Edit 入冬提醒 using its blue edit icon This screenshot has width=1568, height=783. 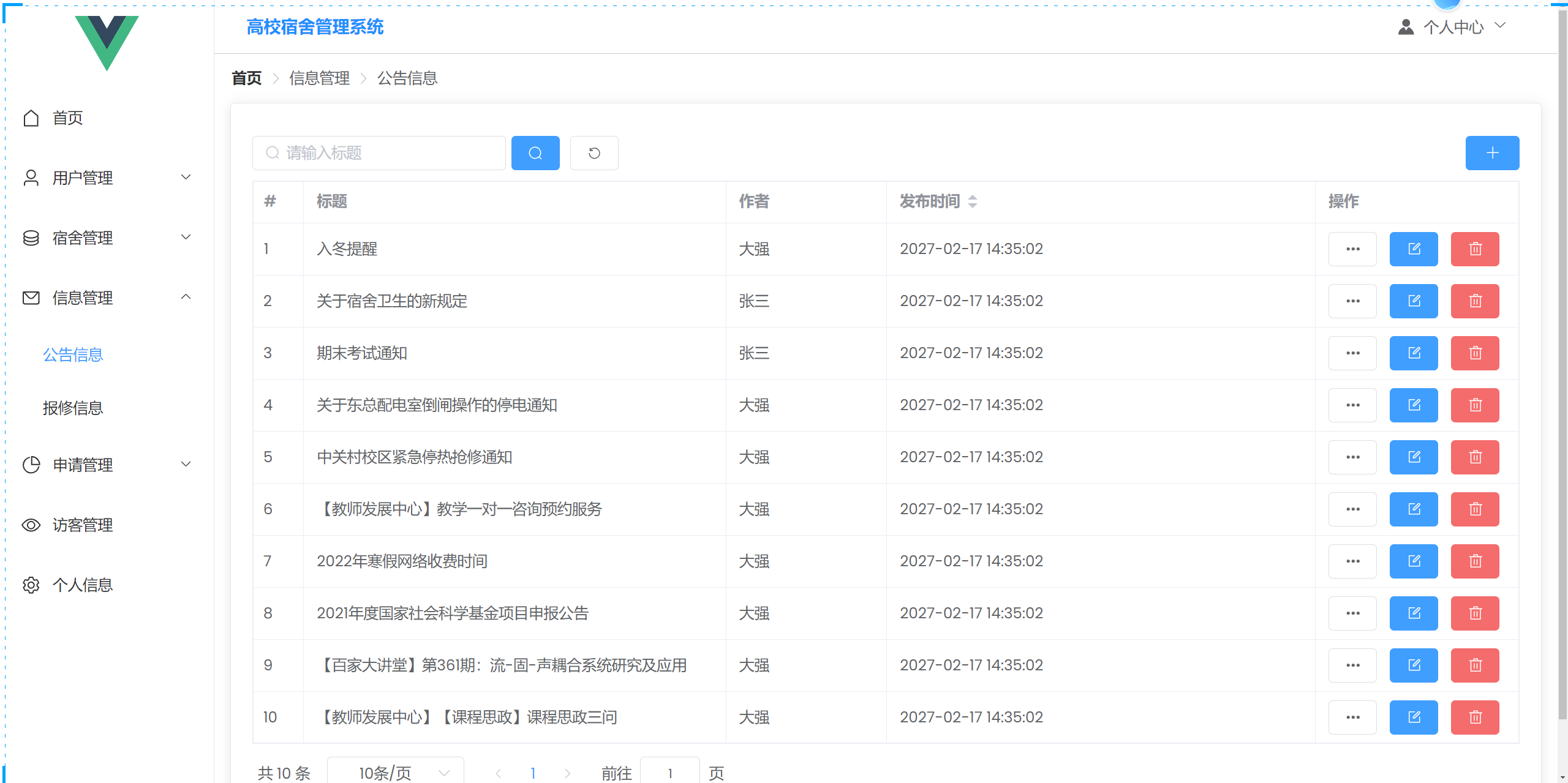click(1413, 249)
